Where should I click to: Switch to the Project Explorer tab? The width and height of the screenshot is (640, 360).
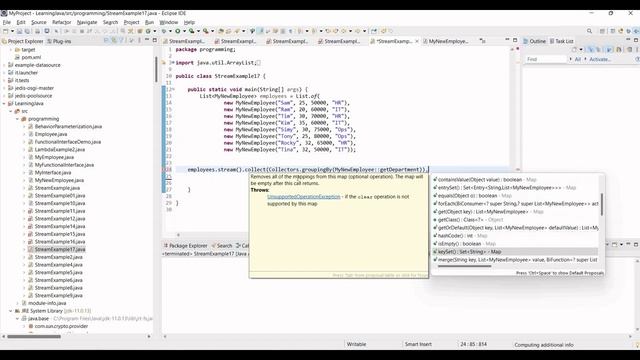22,41
